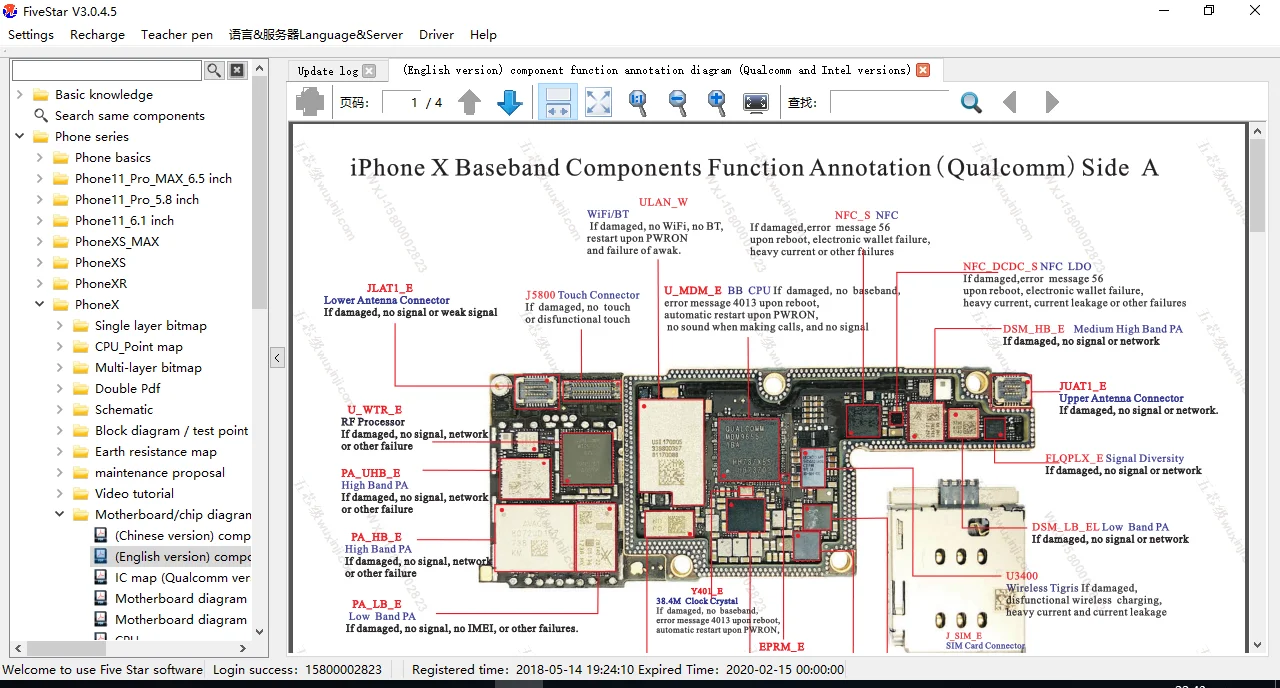The height and width of the screenshot is (688, 1280).
Task: Clear the tree search box
Action: click(237, 70)
